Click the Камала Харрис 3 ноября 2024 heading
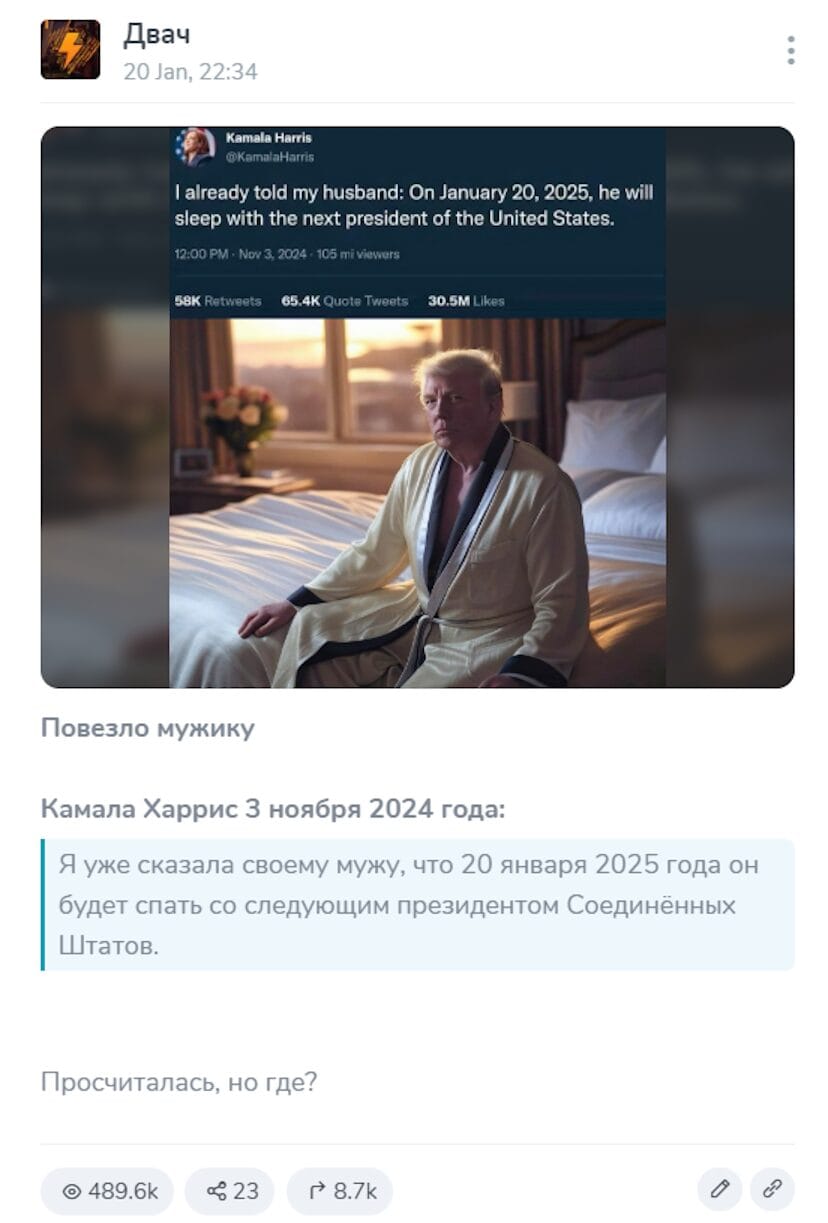 [273, 809]
